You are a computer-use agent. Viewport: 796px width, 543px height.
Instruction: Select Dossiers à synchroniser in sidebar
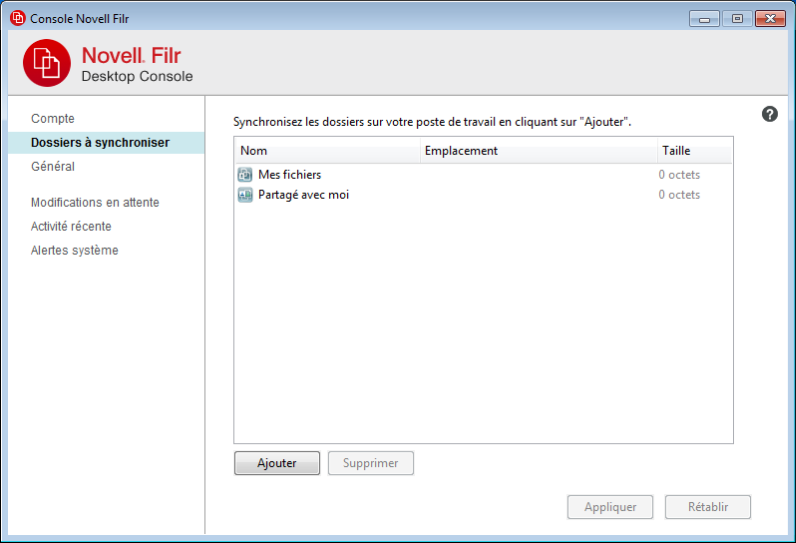(100, 143)
